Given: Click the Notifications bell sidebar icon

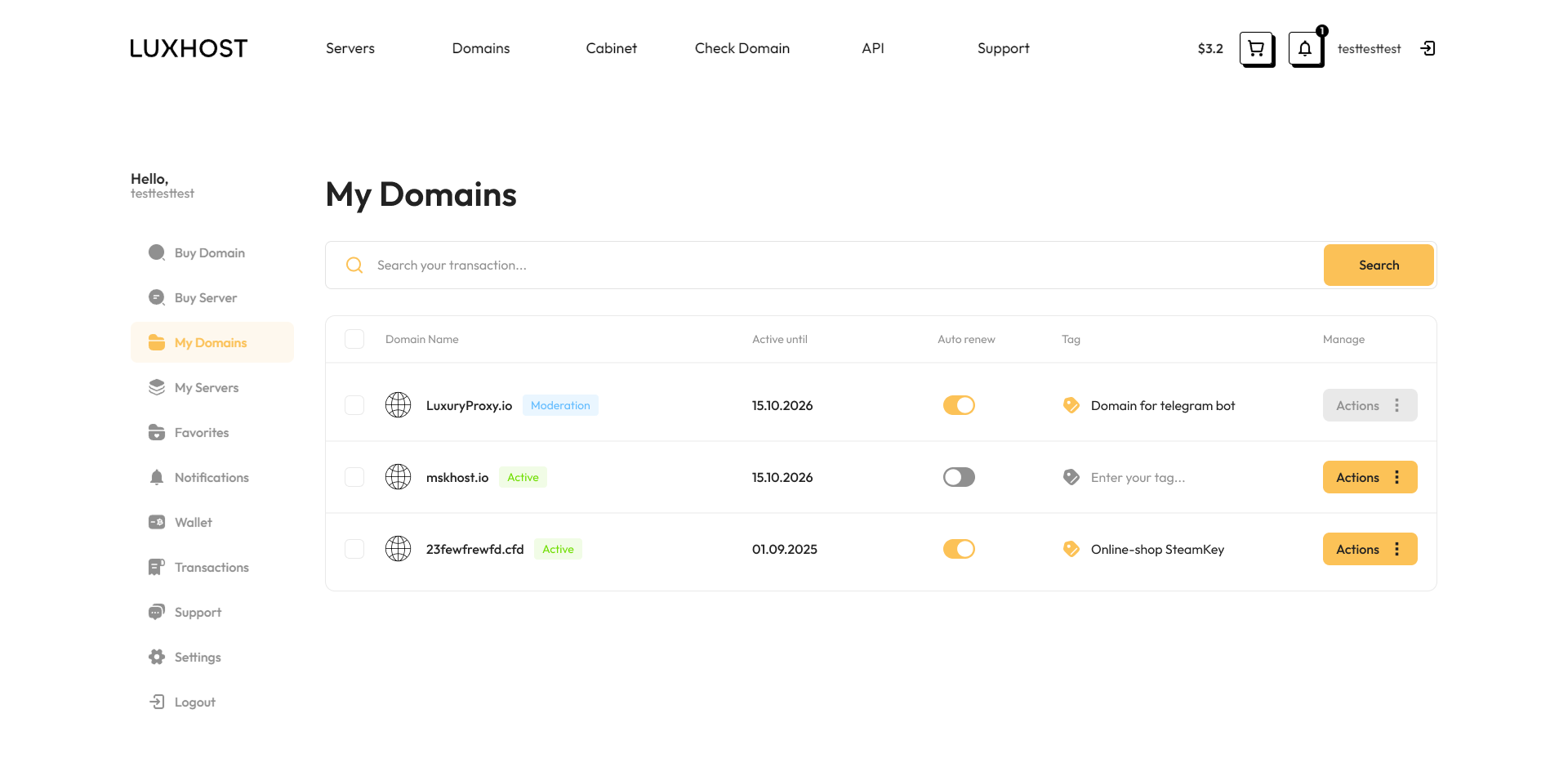Looking at the screenshot, I should click(157, 477).
